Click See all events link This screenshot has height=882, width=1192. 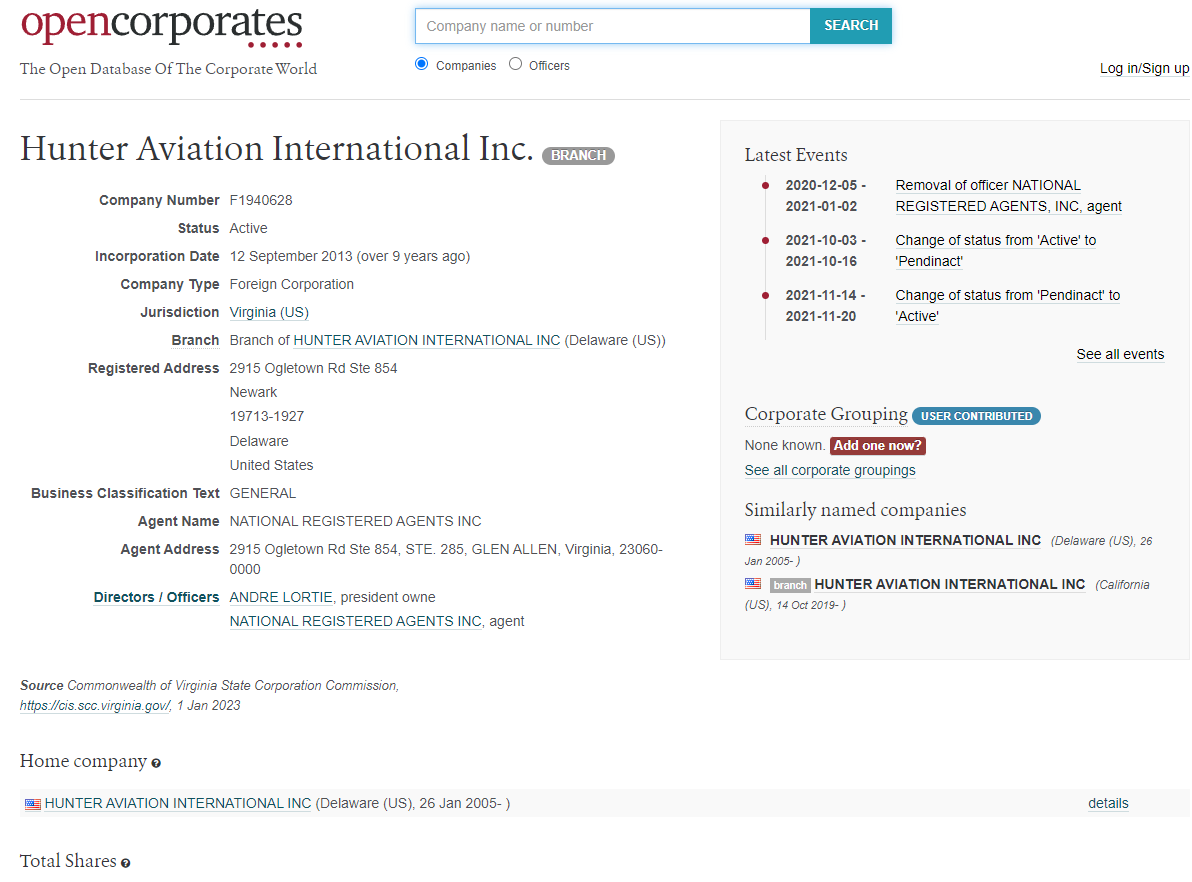1120,354
